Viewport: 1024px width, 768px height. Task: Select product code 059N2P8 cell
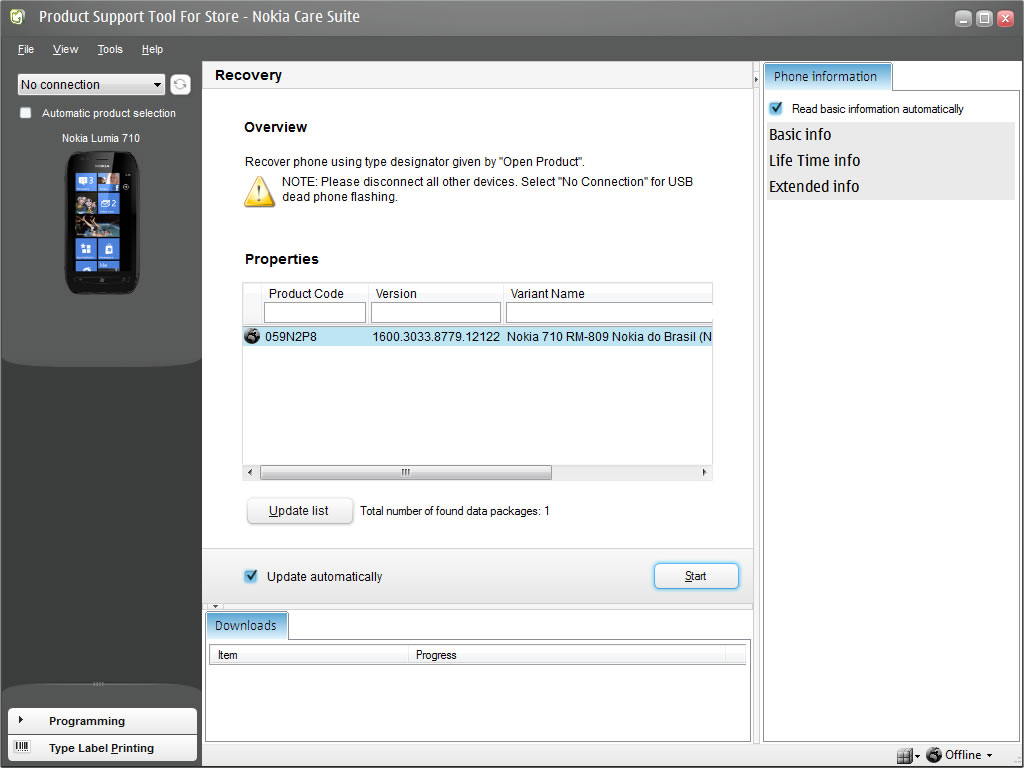coord(315,337)
